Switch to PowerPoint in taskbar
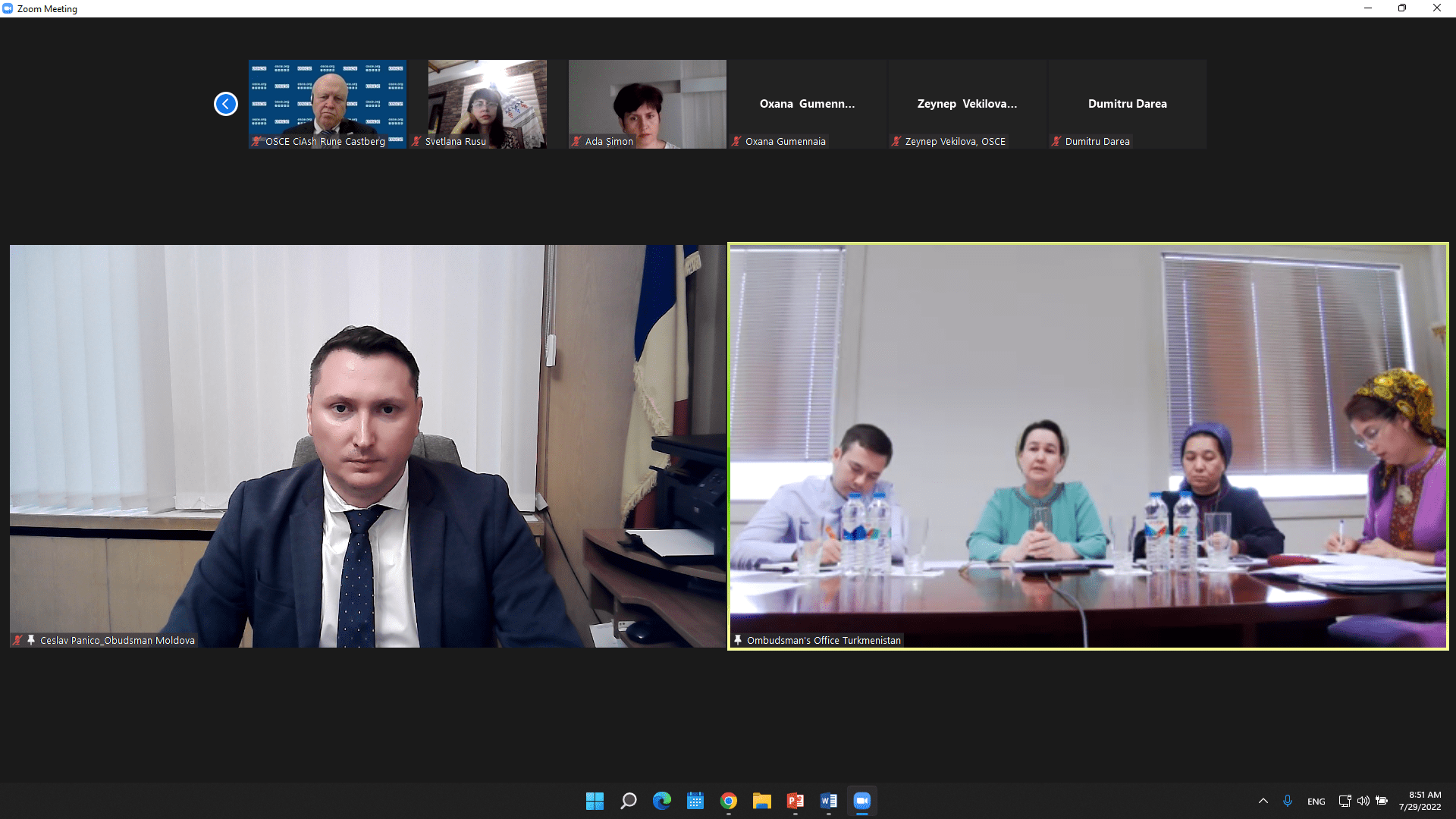This screenshot has width=1456, height=819. click(x=795, y=801)
